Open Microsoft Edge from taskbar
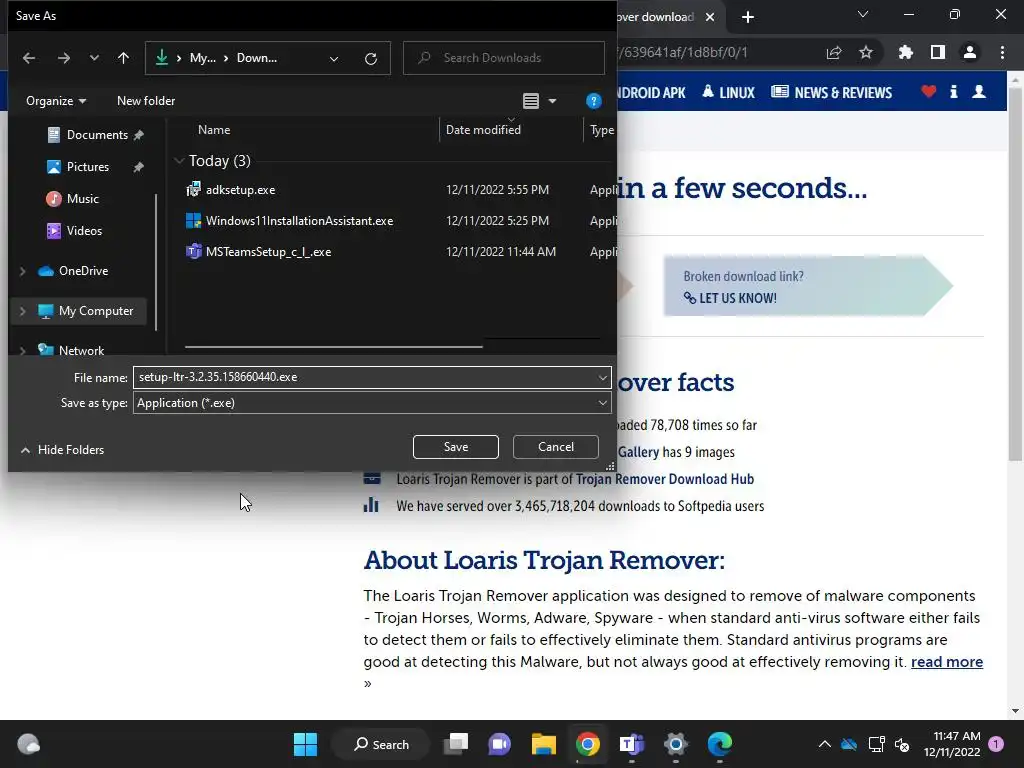This screenshot has height=768, width=1024. pos(720,744)
